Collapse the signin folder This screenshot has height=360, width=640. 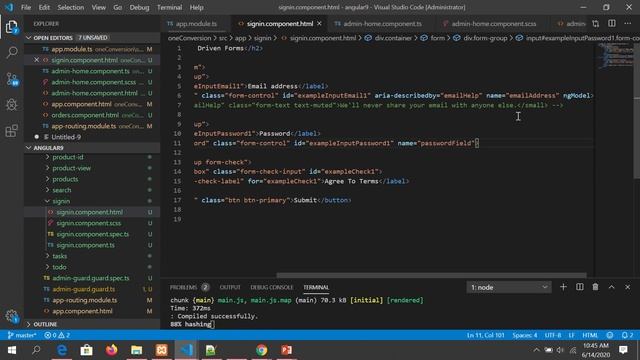point(92,201)
